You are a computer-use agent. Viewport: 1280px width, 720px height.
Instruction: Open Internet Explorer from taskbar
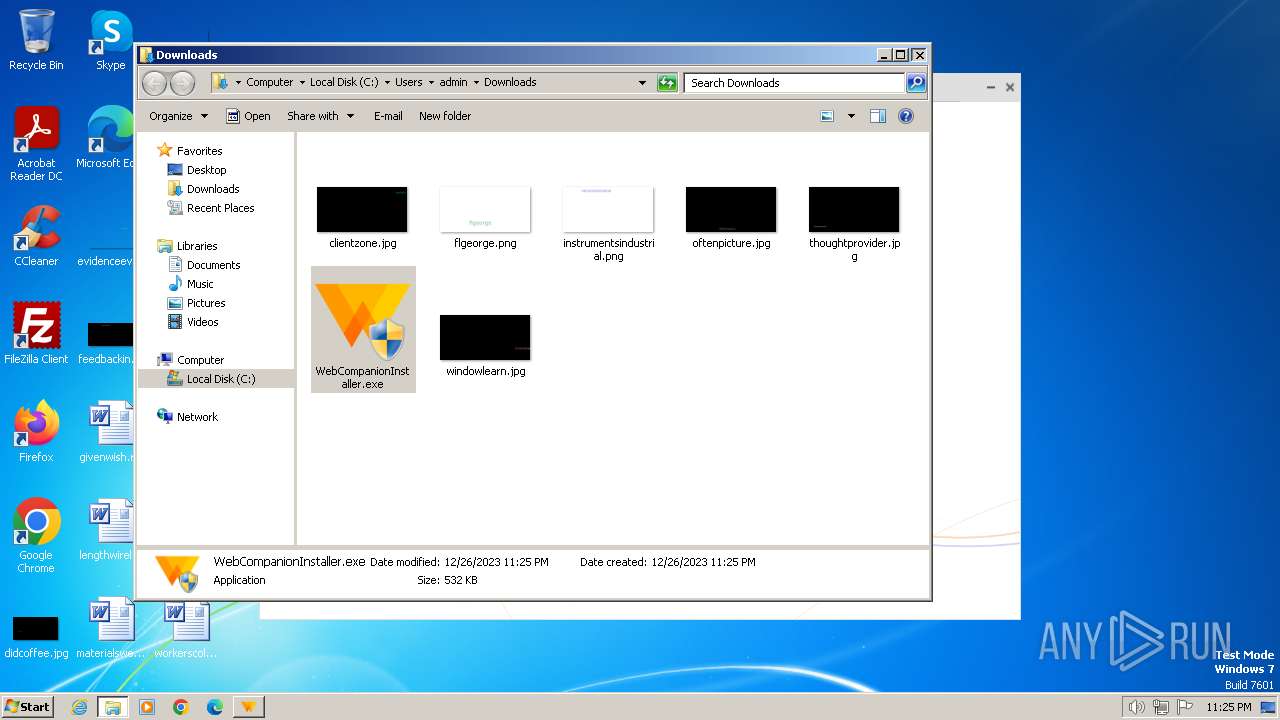tap(79, 707)
